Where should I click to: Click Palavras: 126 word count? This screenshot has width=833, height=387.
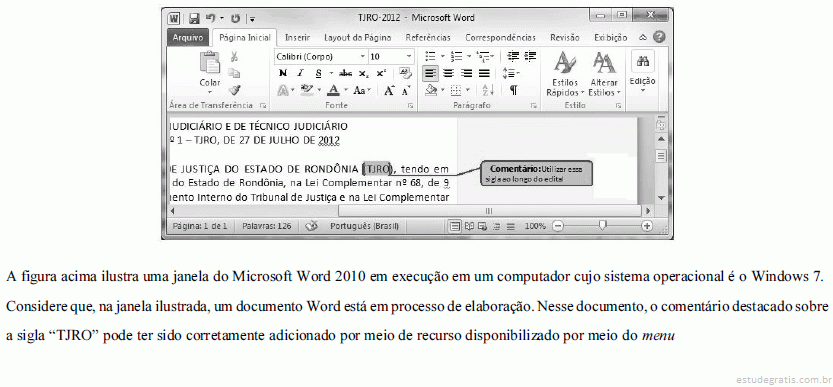pos(267,226)
